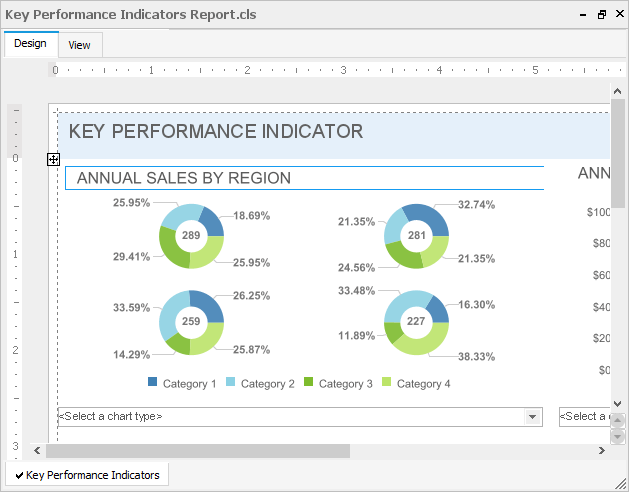Select the KEY PERFORMANCE INDICATOR title banner
Viewport: 629px width, 492px height.
pos(216,132)
